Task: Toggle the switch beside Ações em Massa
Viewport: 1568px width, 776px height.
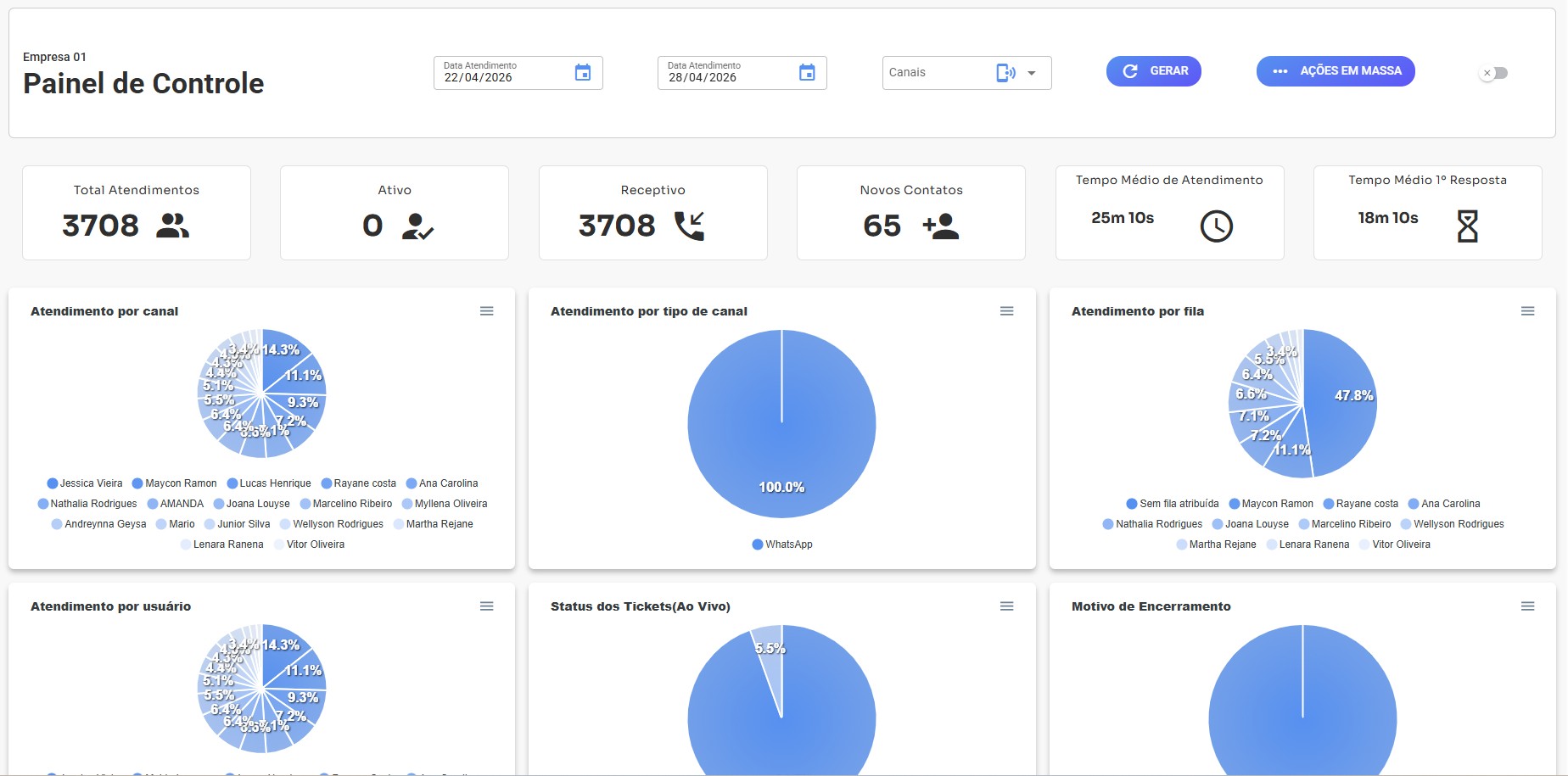Action: (1493, 73)
